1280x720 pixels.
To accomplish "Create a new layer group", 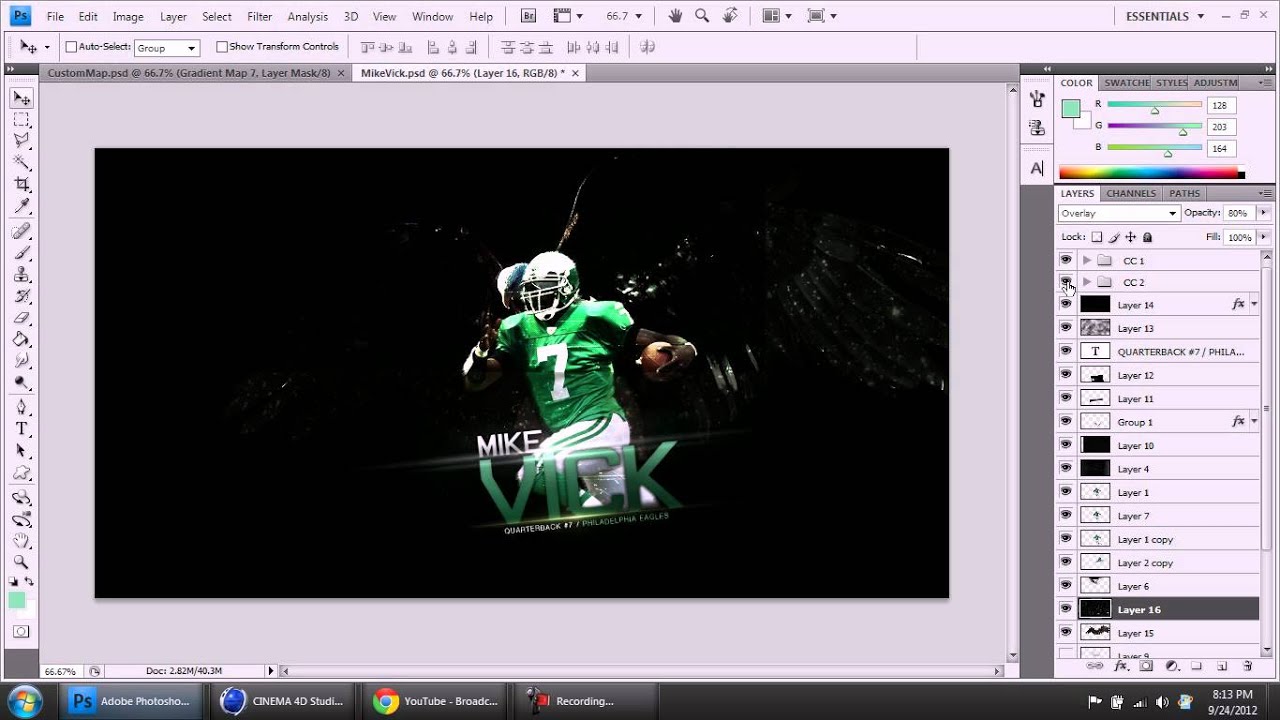I will 1196,666.
